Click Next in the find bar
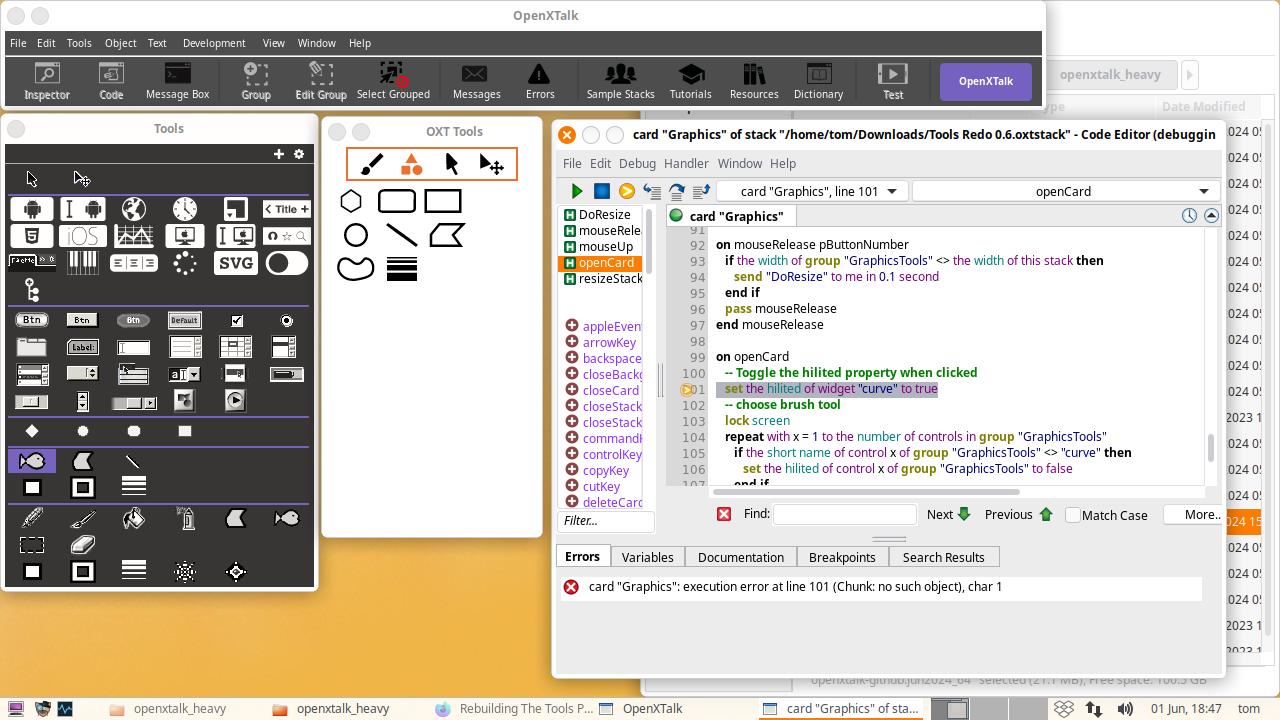Viewport: 1280px width, 720px height. pos(949,514)
